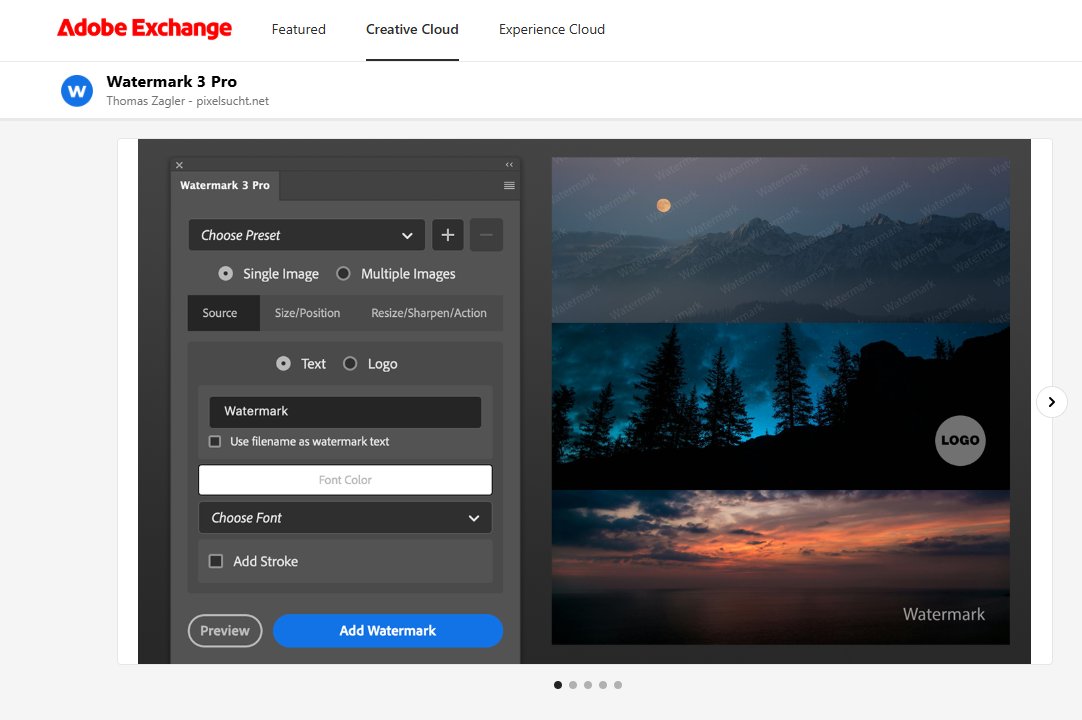Click the Add Watermark button

(388, 630)
